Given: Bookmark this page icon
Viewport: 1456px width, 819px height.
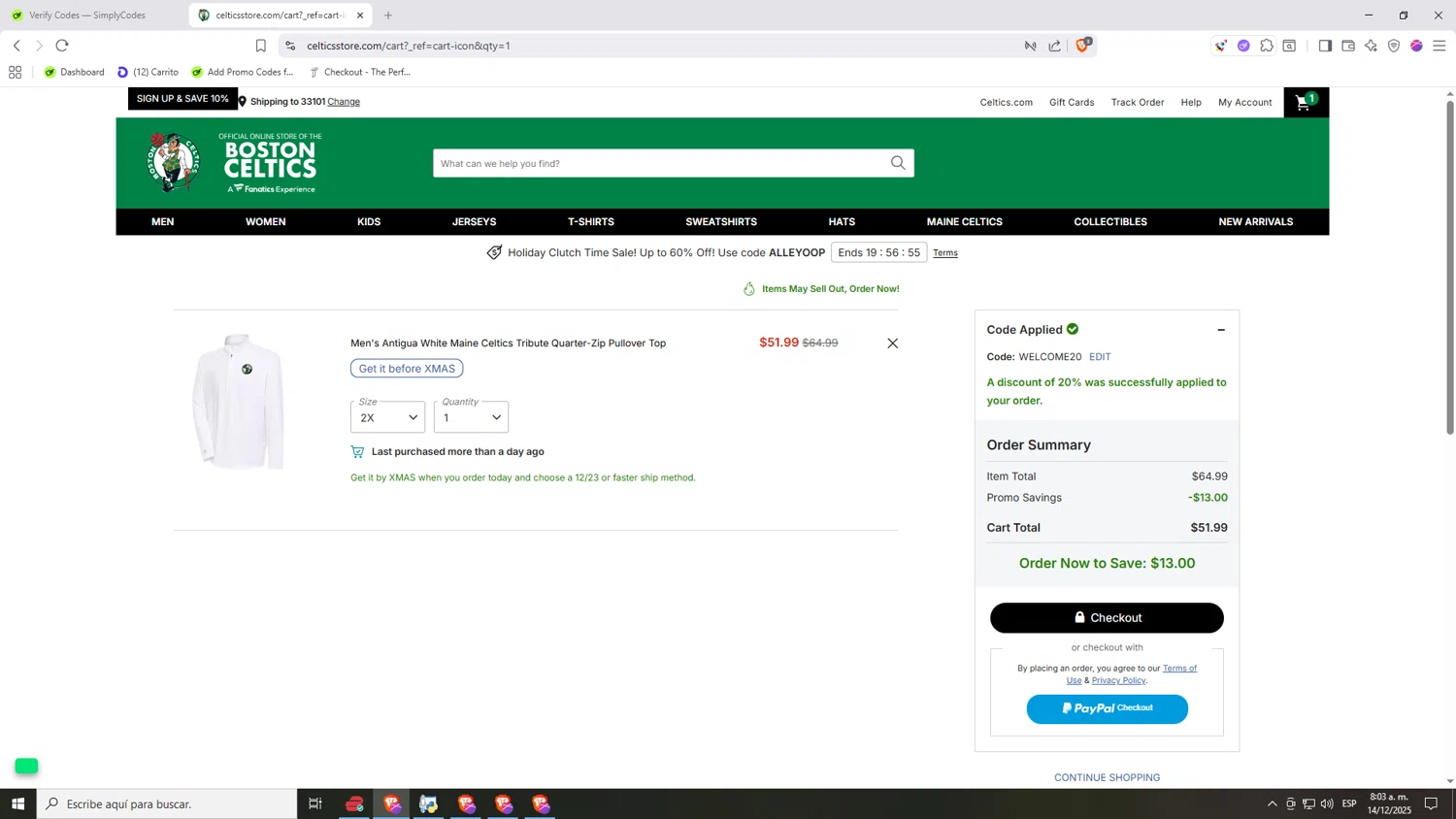Looking at the screenshot, I should [260, 46].
